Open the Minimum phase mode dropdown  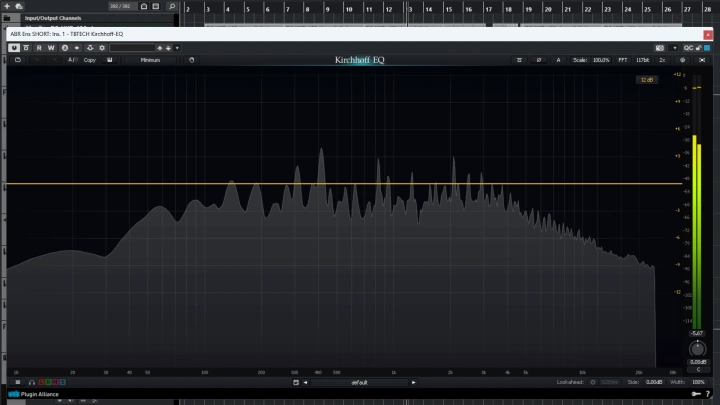150,60
